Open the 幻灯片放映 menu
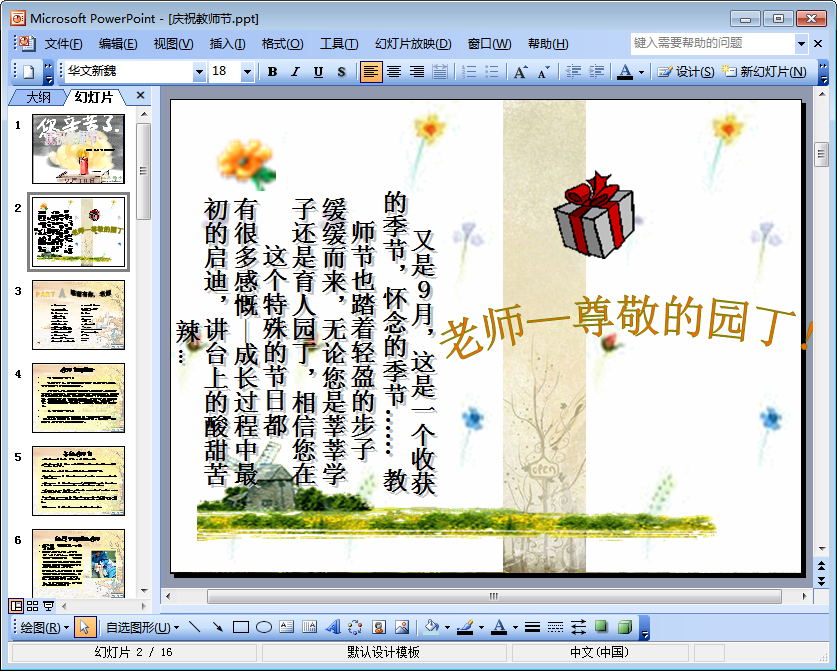Viewport: 837px width, 671px height. [413, 44]
